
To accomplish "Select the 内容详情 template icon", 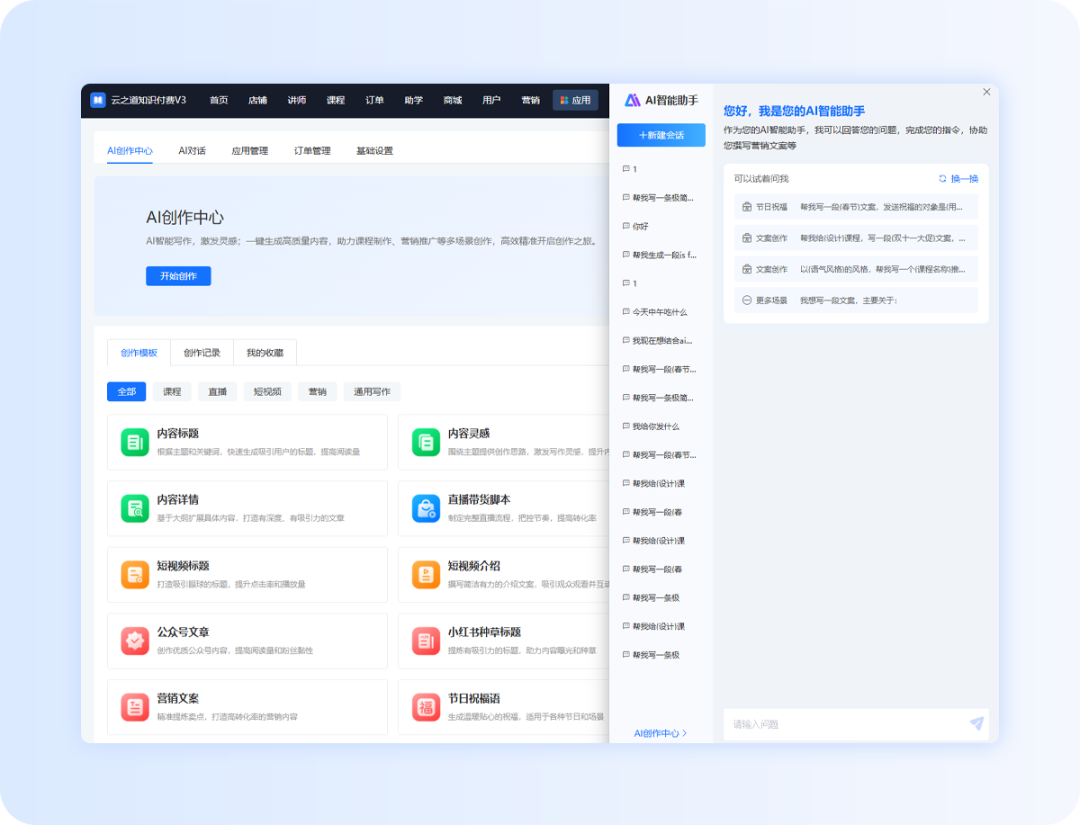I will (135, 508).
